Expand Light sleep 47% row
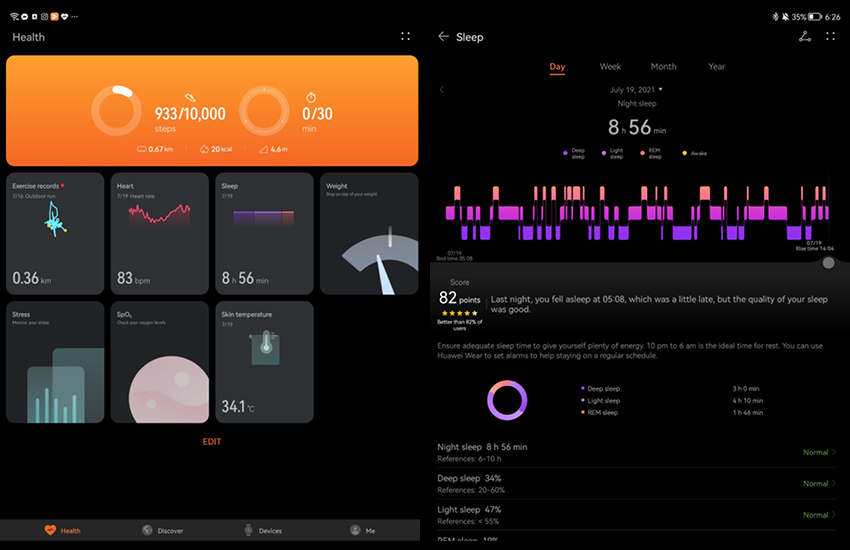Image resolution: width=850 pixels, height=550 pixels. [835, 515]
